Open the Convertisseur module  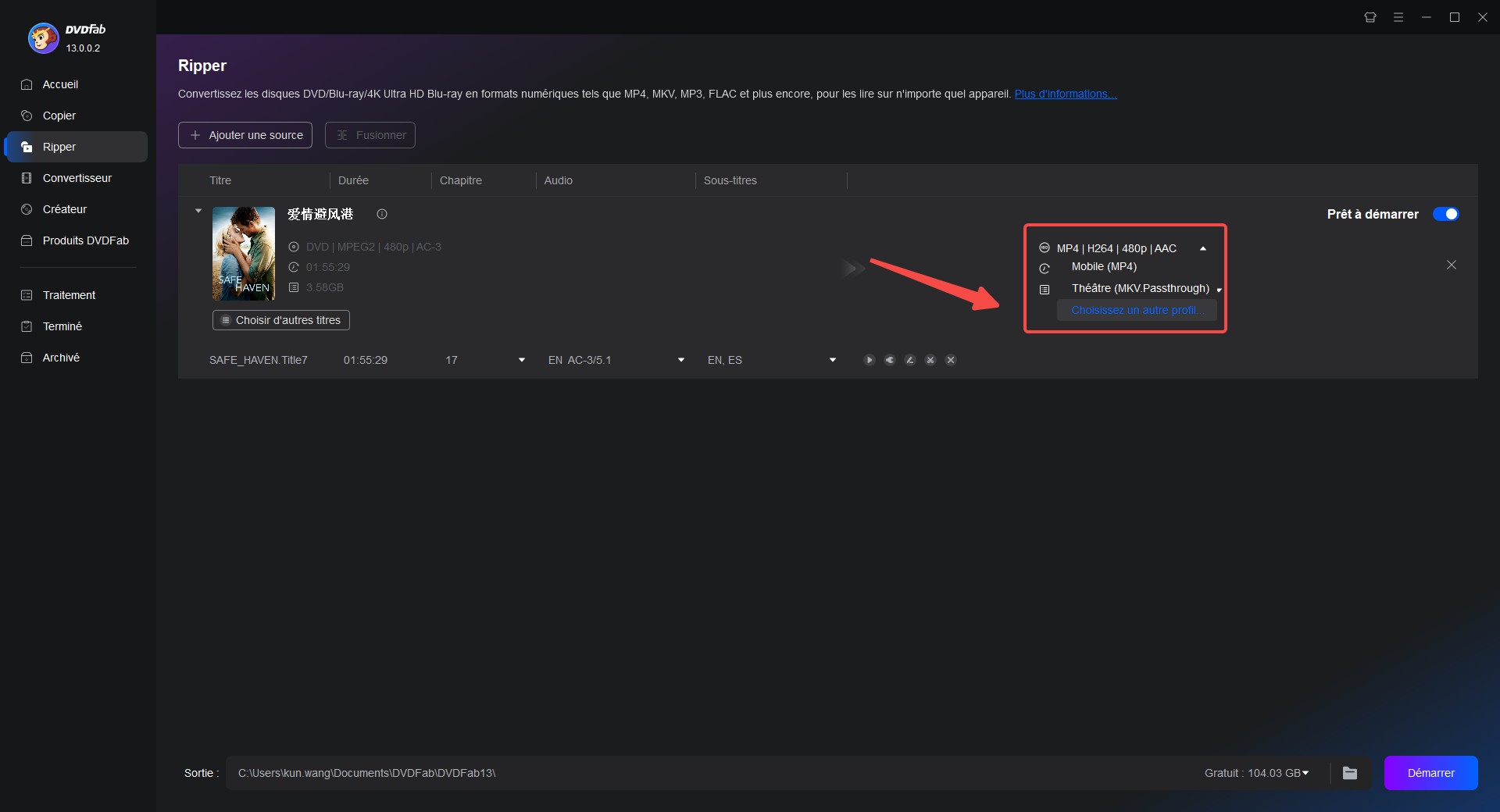76,178
